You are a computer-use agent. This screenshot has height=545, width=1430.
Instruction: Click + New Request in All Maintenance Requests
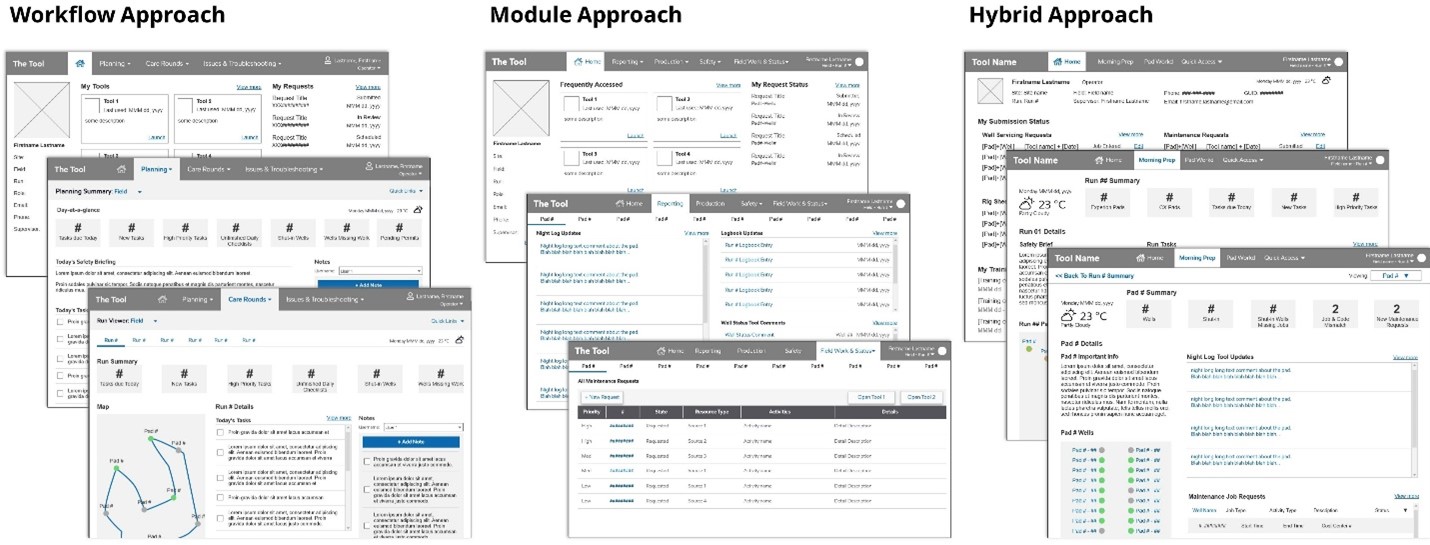(603, 397)
